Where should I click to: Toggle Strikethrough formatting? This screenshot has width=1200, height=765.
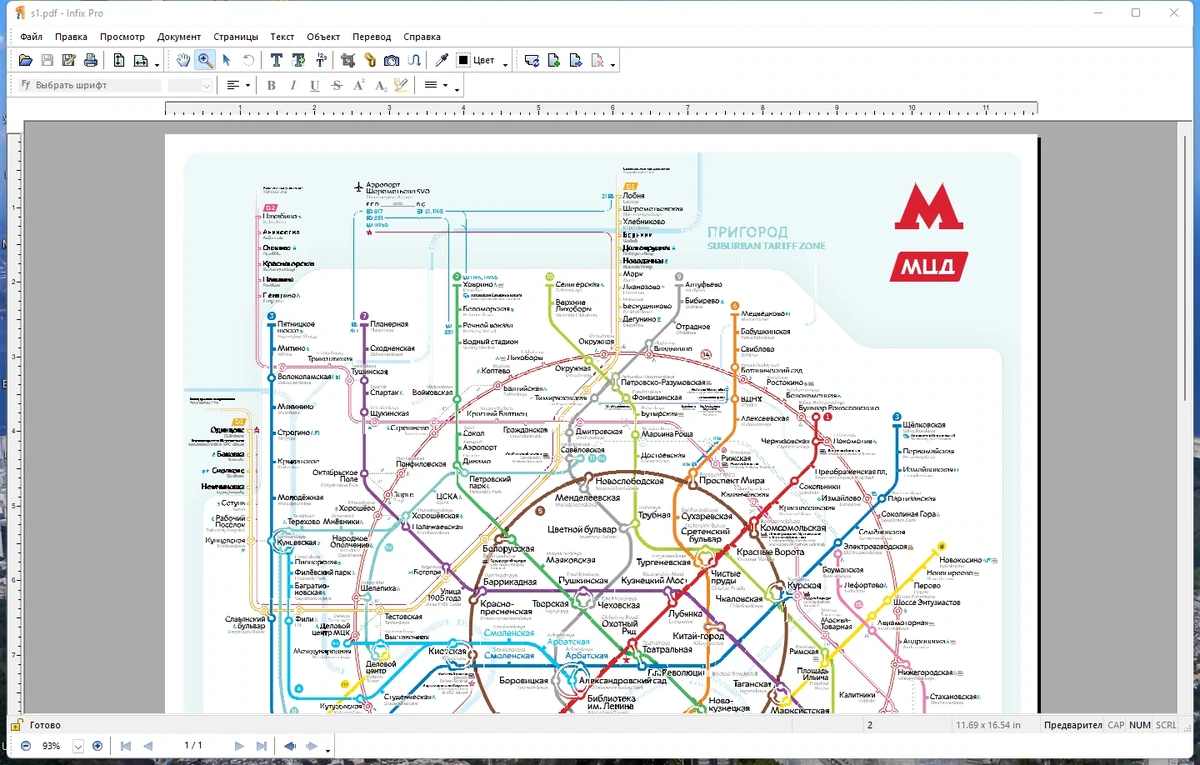[337, 86]
